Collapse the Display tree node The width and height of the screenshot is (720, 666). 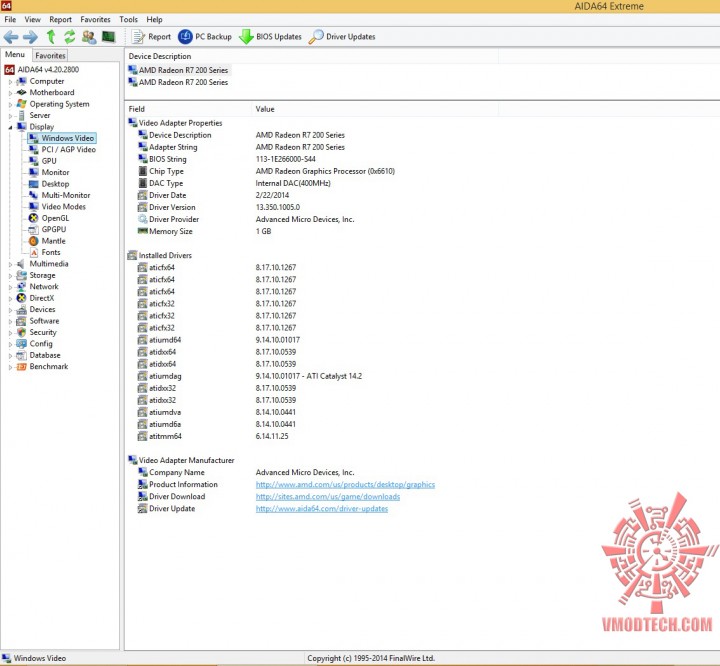point(10,127)
